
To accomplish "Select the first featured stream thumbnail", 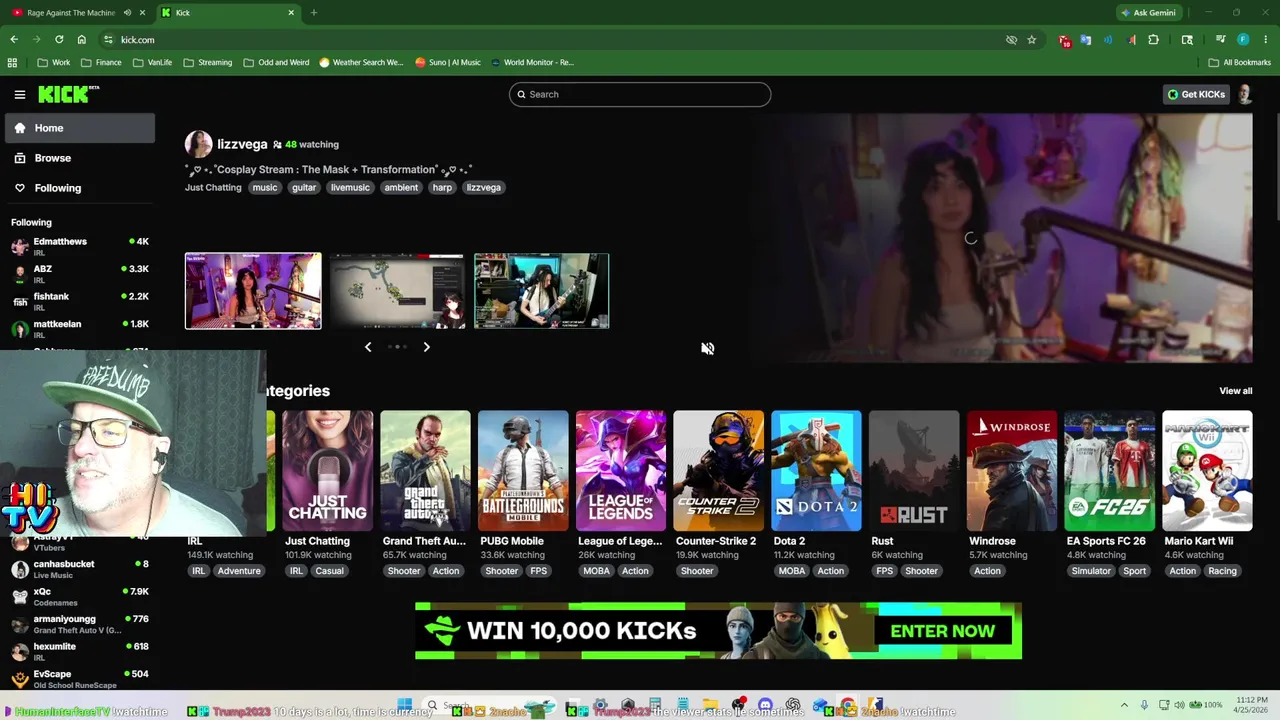I will pos(253,291).
